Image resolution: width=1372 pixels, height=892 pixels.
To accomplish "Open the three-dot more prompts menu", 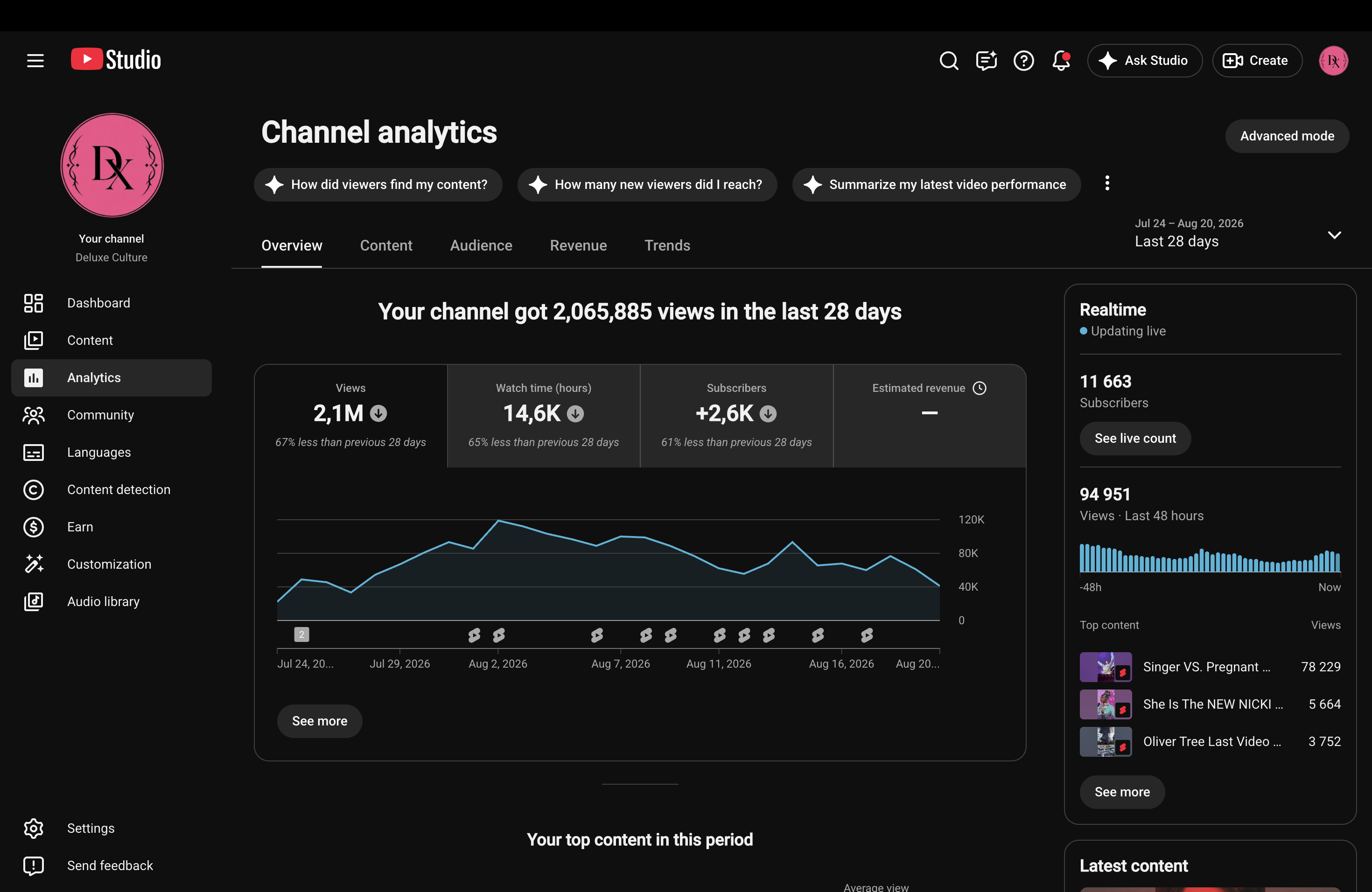I will click(x=1107, y=183).
